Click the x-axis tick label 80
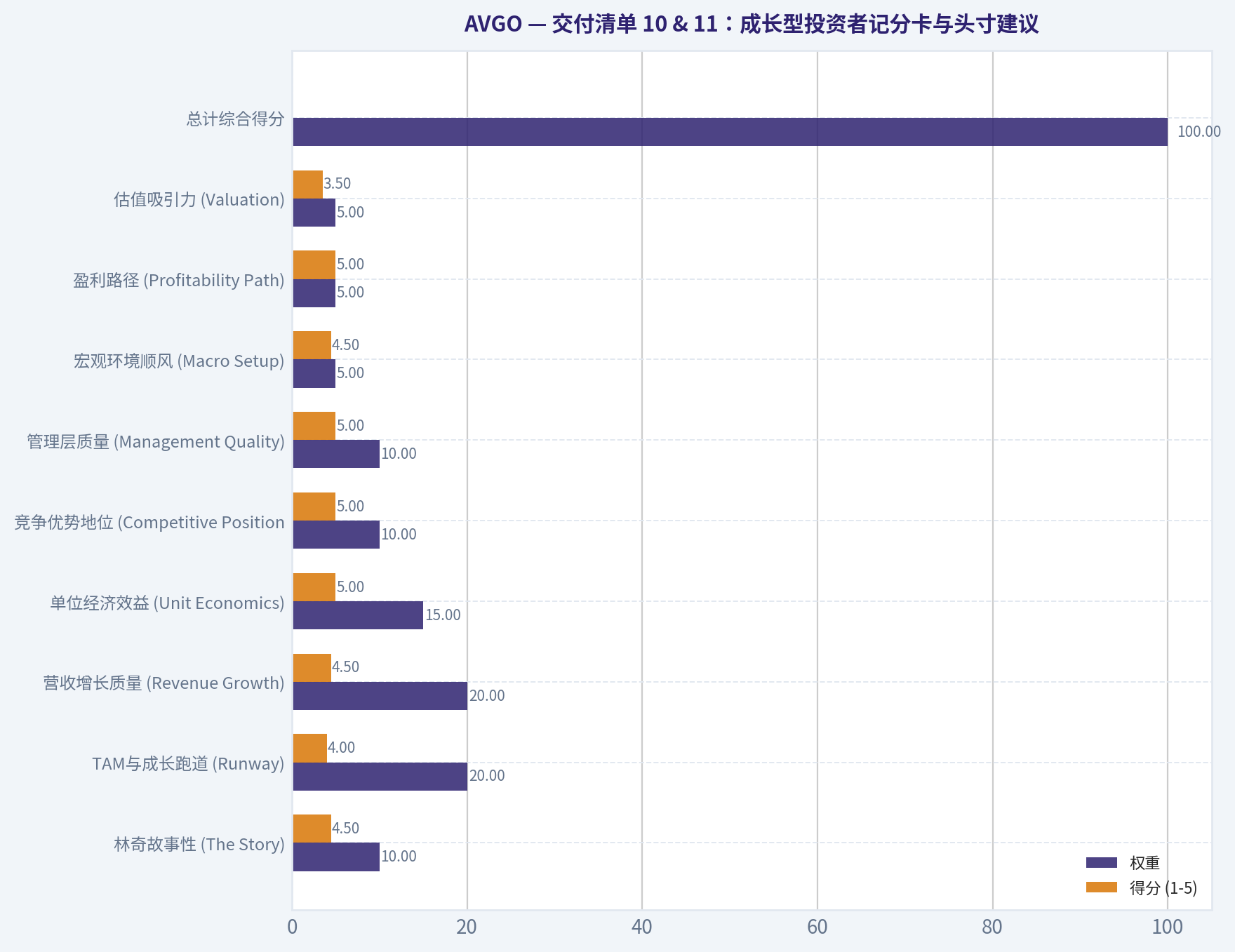Viewport: 1235px width, 952px height. (x=992, y=927)
